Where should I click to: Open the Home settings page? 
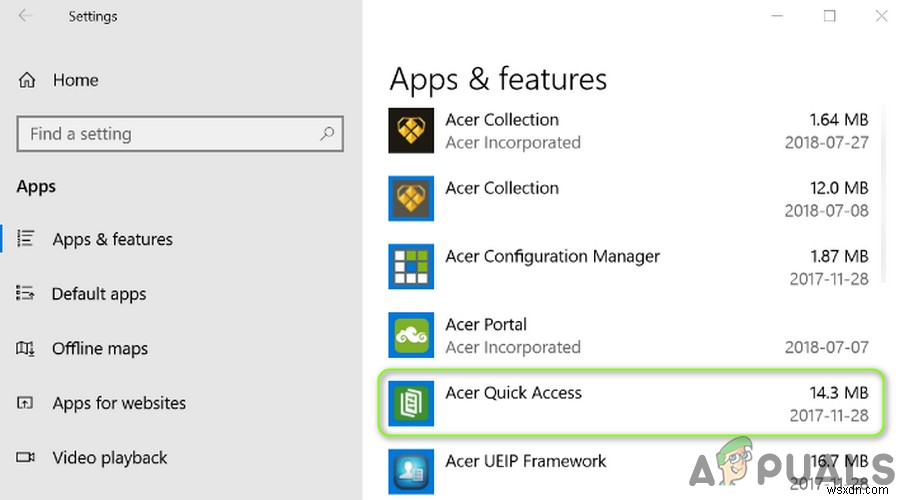[x=75, y=80]
